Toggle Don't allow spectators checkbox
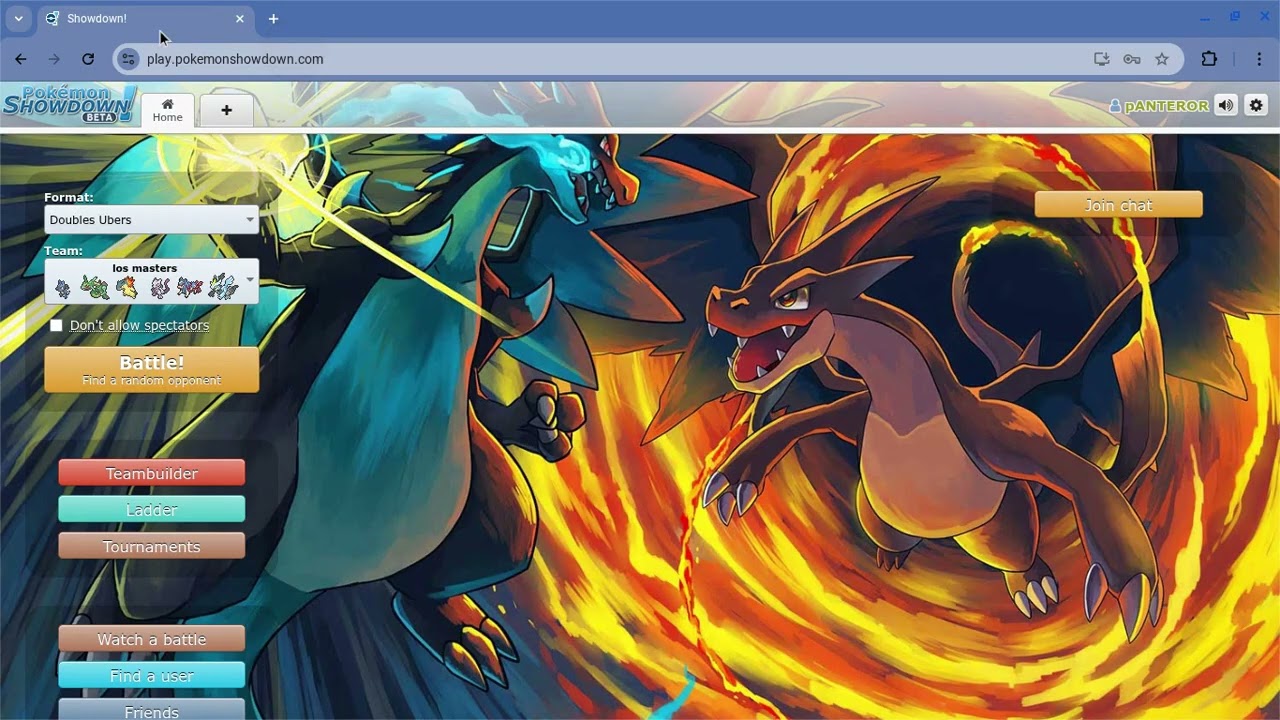1280x720 pixels. tap(56, 325)
